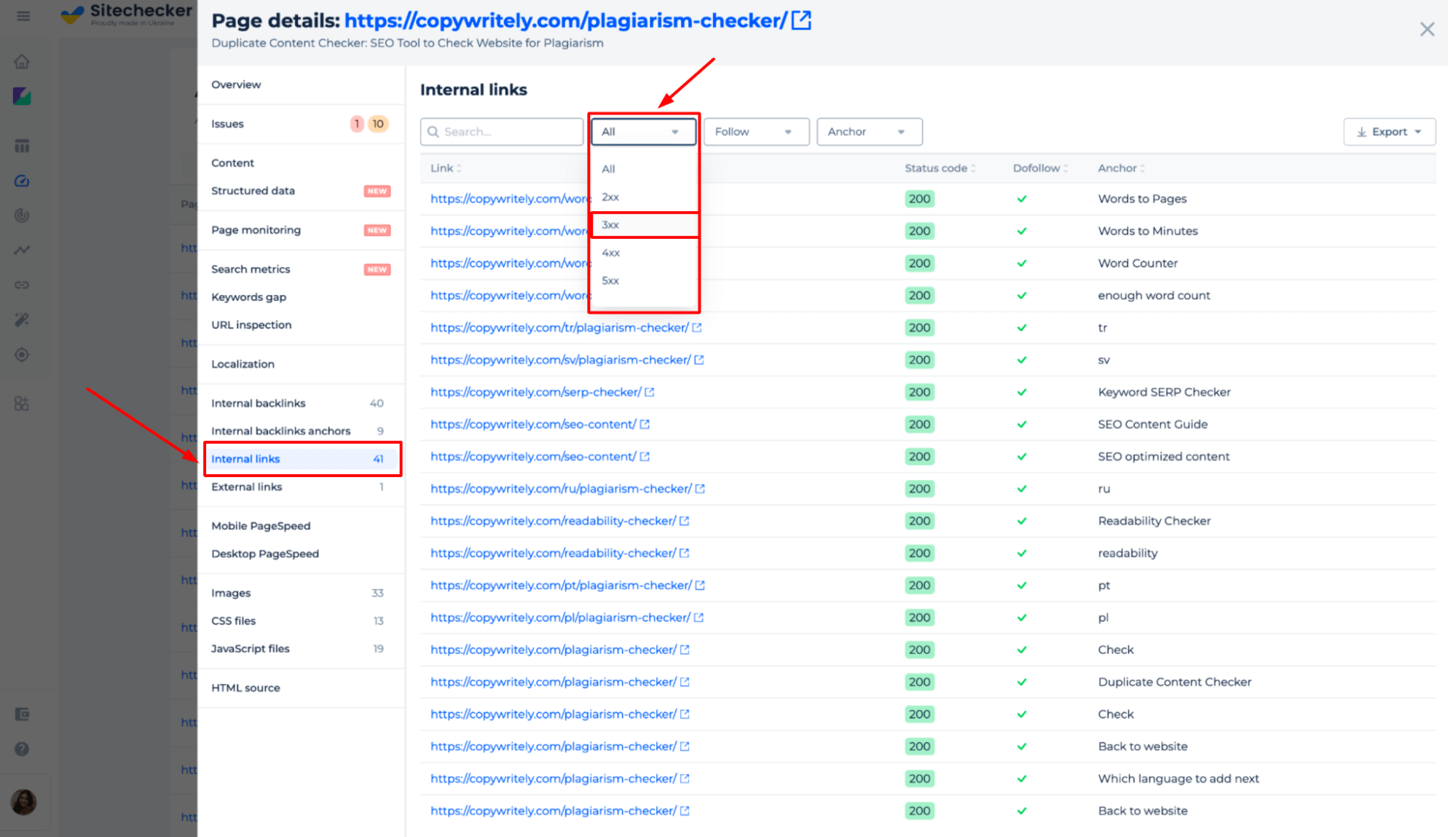Click the Duplicate Content Checker anchor text

(1174, 682)
